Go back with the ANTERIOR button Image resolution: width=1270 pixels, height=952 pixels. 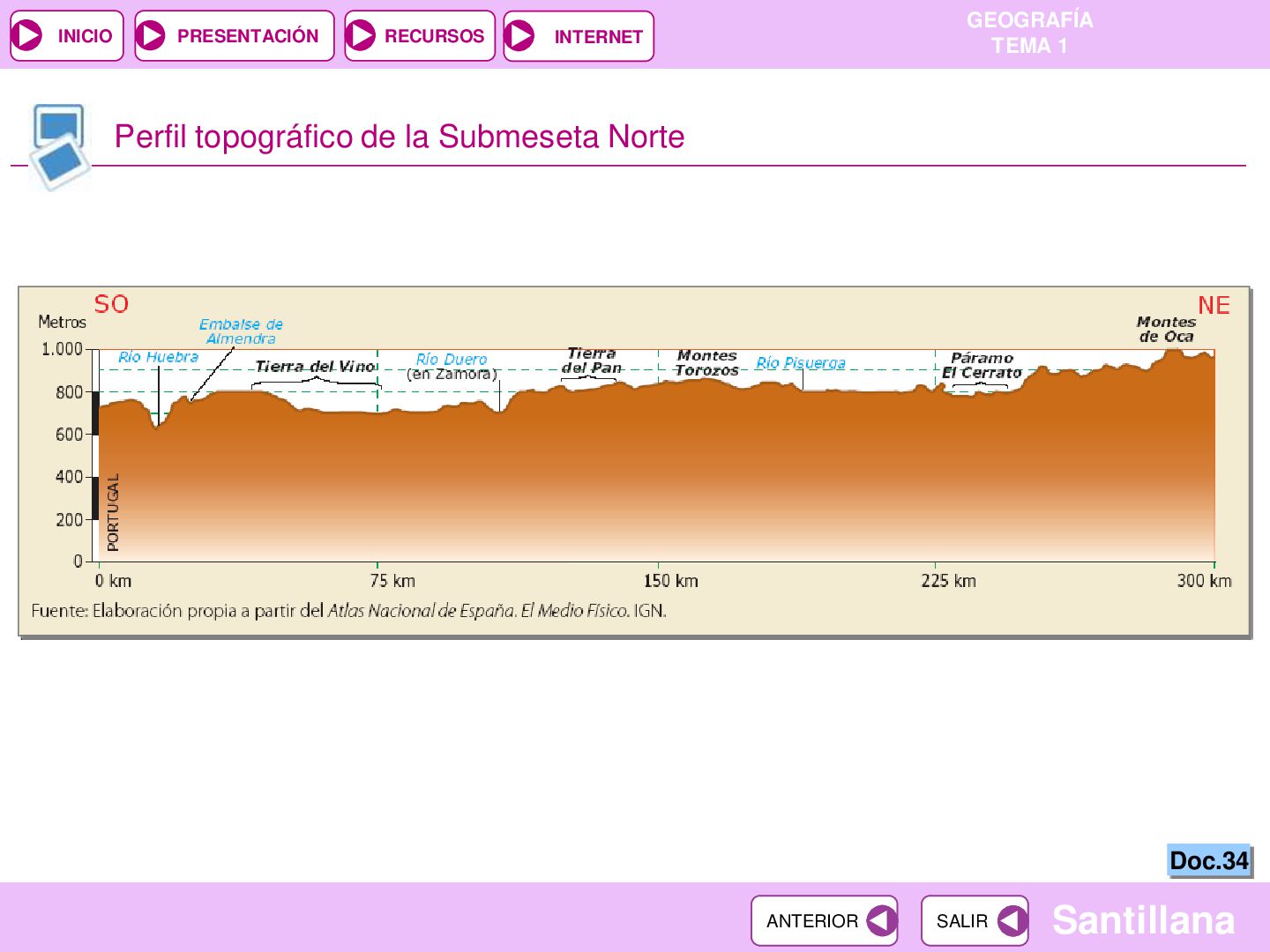pyautogui.click(x=825, y=921)
